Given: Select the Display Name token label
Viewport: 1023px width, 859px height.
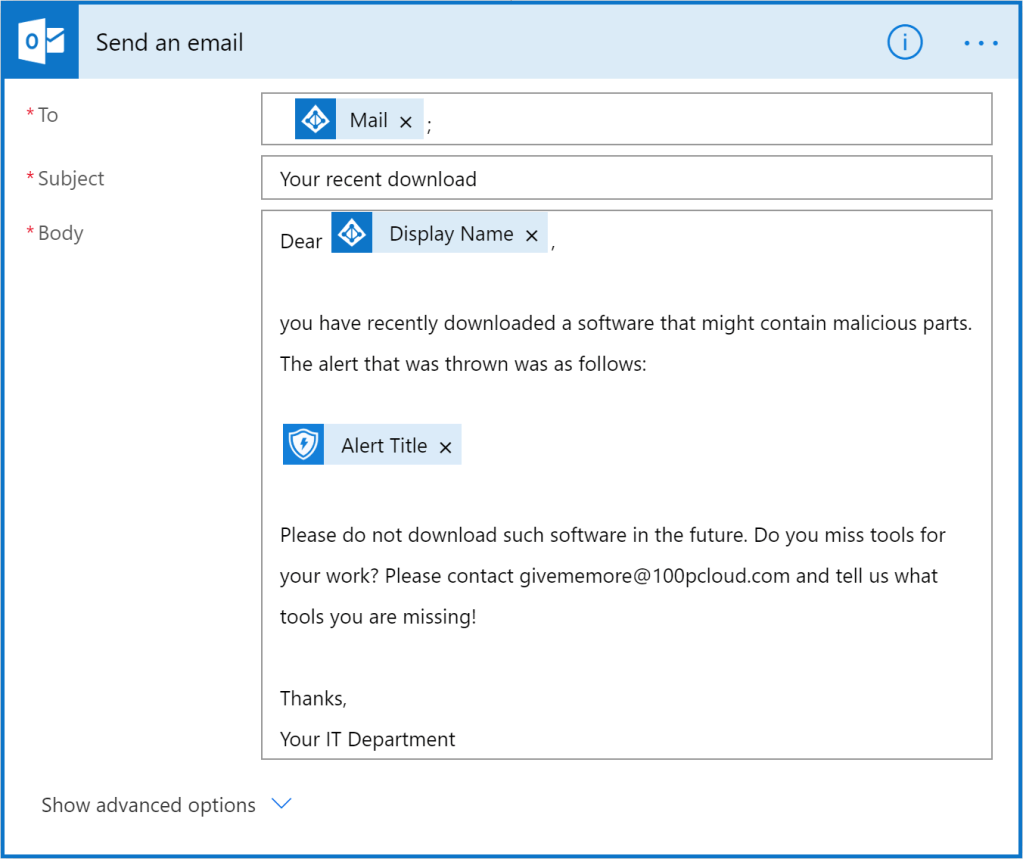Looking at the screenshot, I should coord(451,234).
